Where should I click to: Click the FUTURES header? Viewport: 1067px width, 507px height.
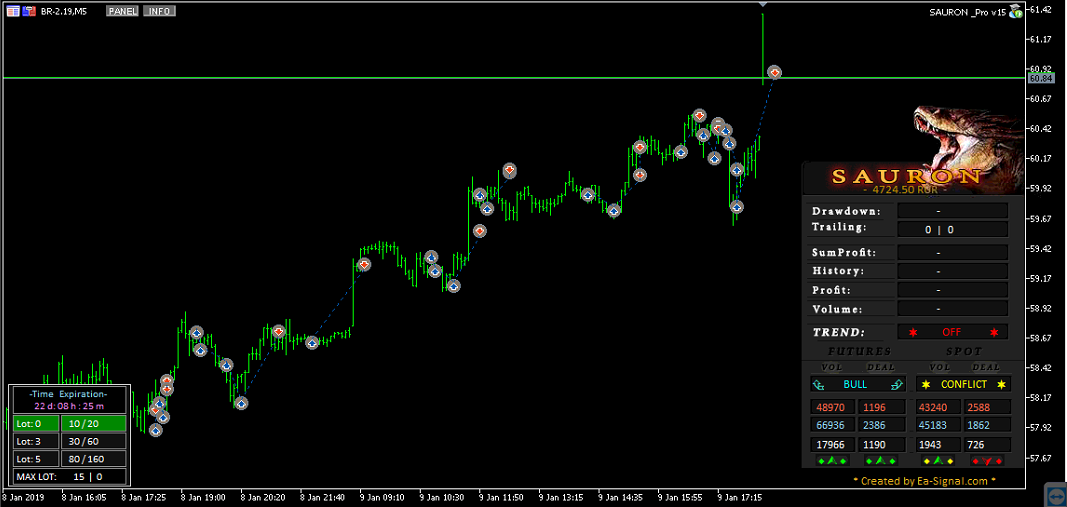pyautogui.click(x=859, y=351)
